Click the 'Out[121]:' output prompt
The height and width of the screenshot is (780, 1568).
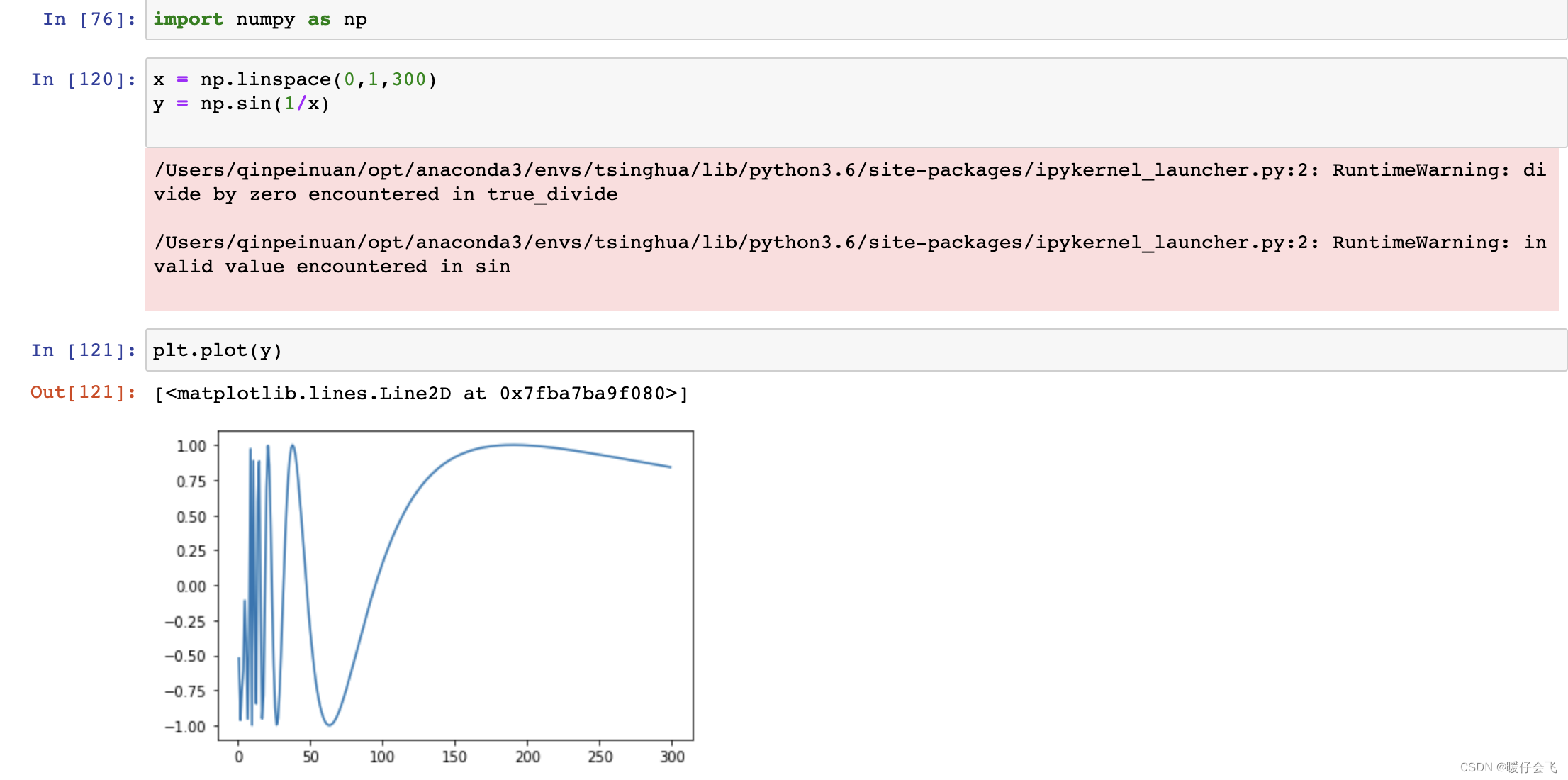coord(84,392)
